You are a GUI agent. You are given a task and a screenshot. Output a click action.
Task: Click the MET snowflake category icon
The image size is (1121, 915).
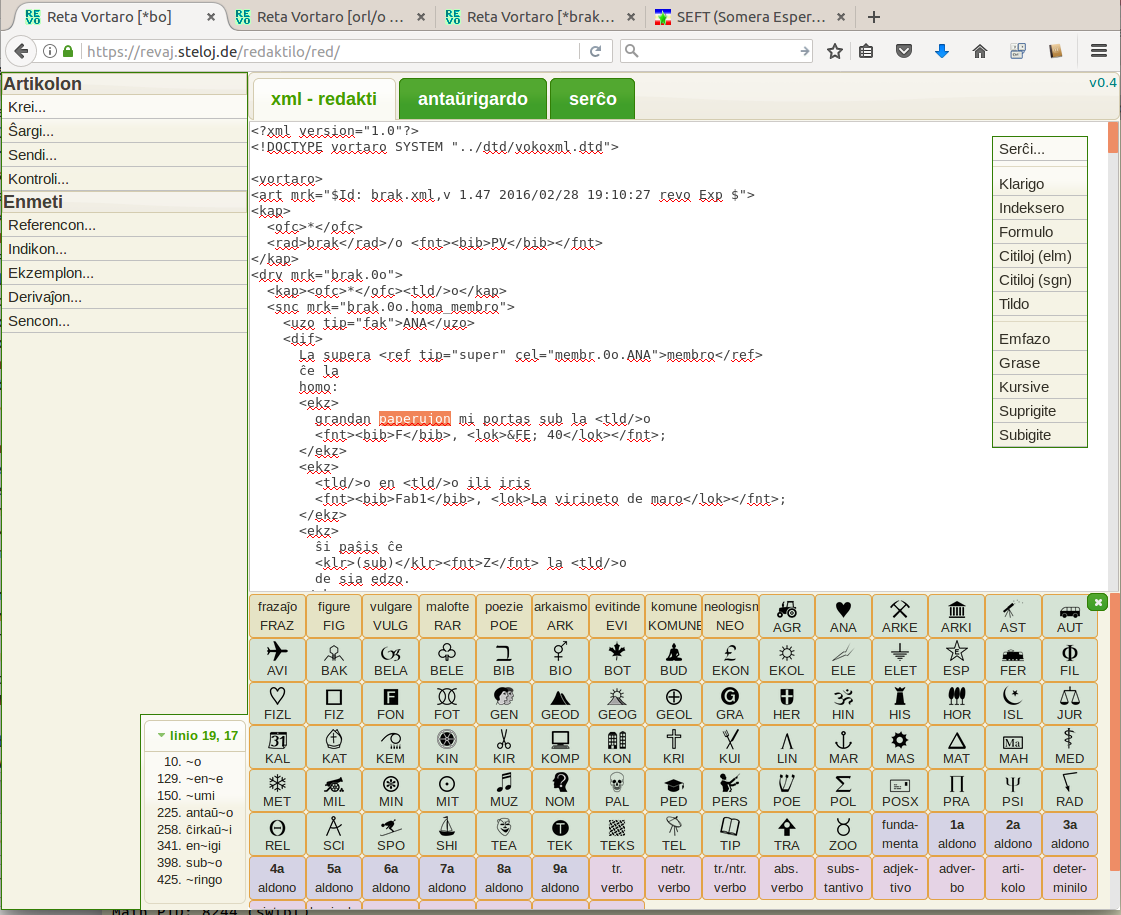point(277,789)
